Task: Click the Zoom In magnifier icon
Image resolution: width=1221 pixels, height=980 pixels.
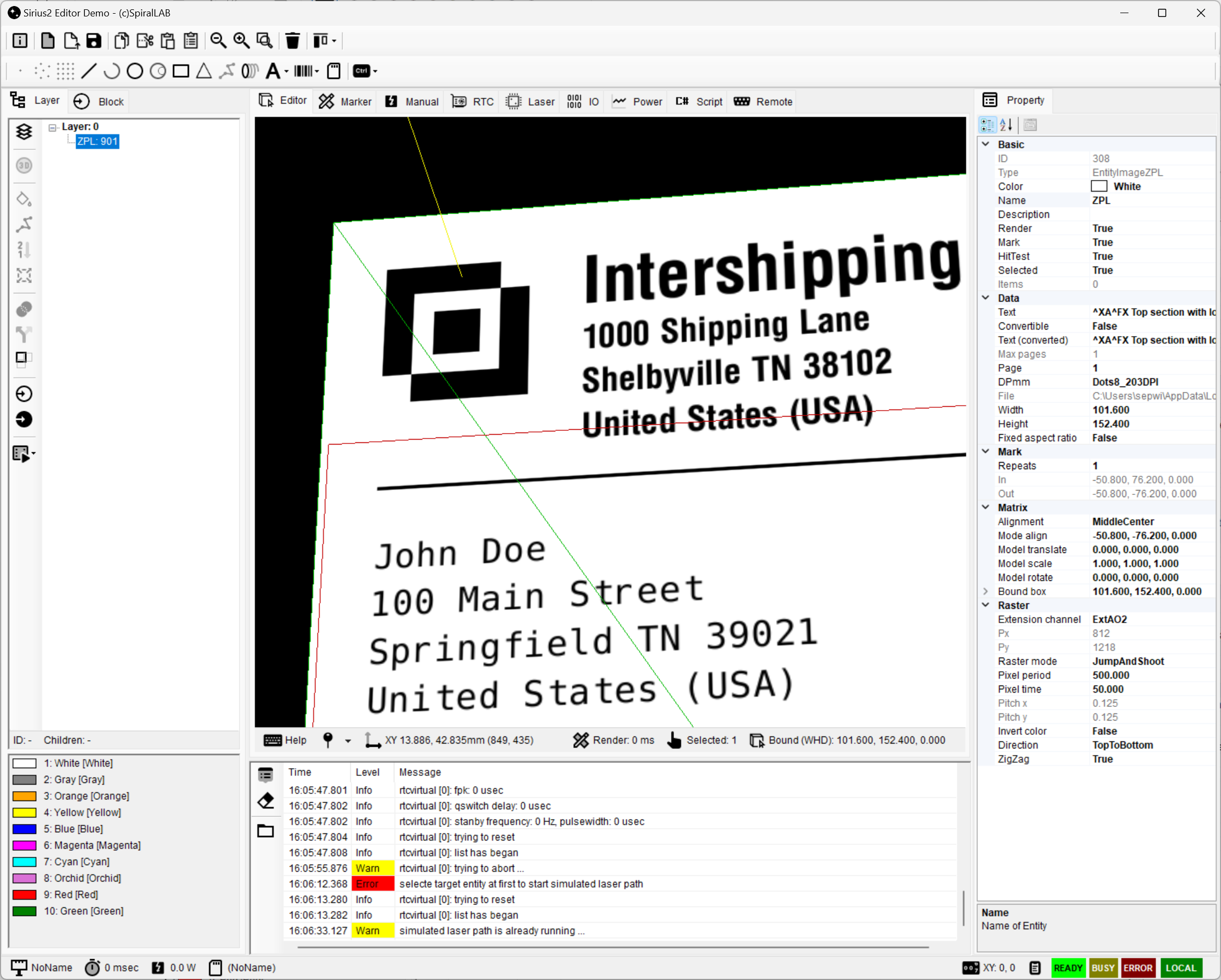Action: [242, 41]
